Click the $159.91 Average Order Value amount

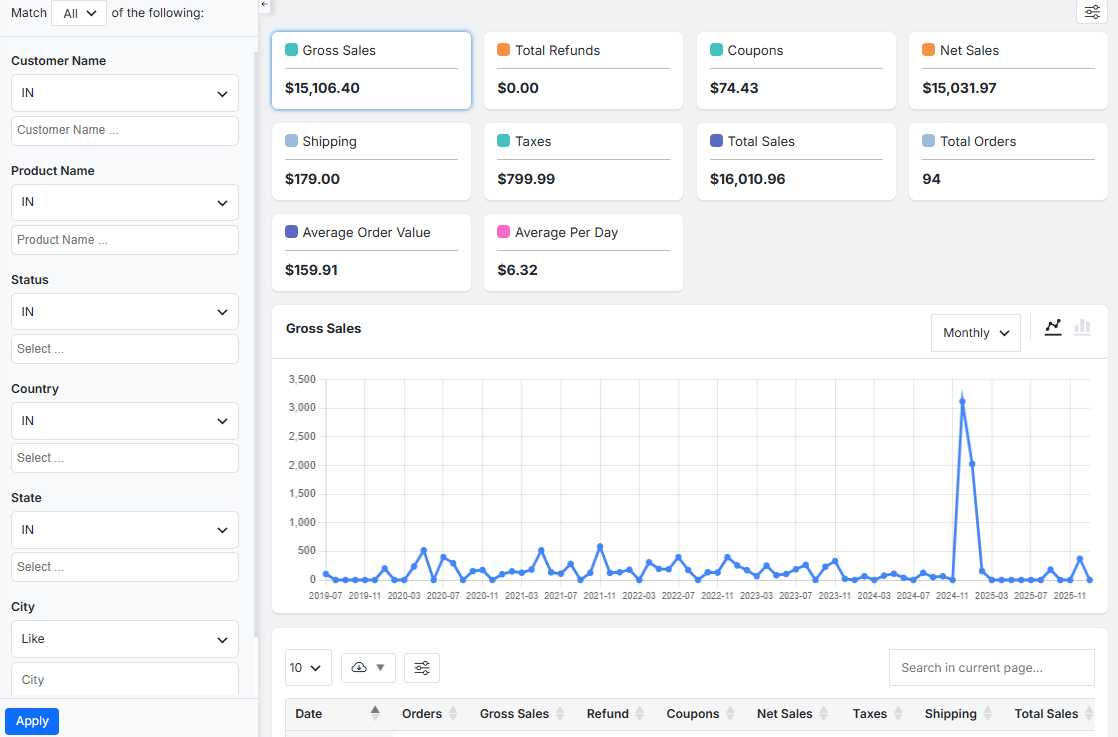(x=312, y=270)
